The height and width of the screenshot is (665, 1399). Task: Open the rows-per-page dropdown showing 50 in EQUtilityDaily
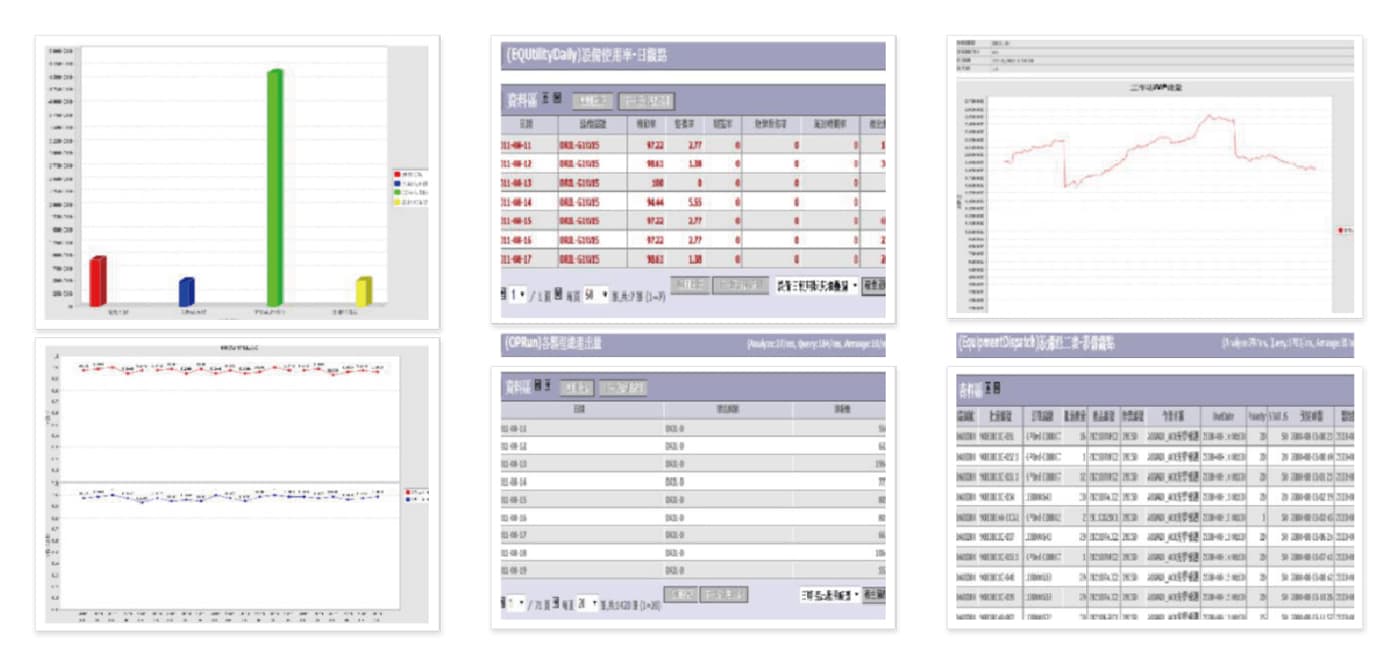point(597,296)
